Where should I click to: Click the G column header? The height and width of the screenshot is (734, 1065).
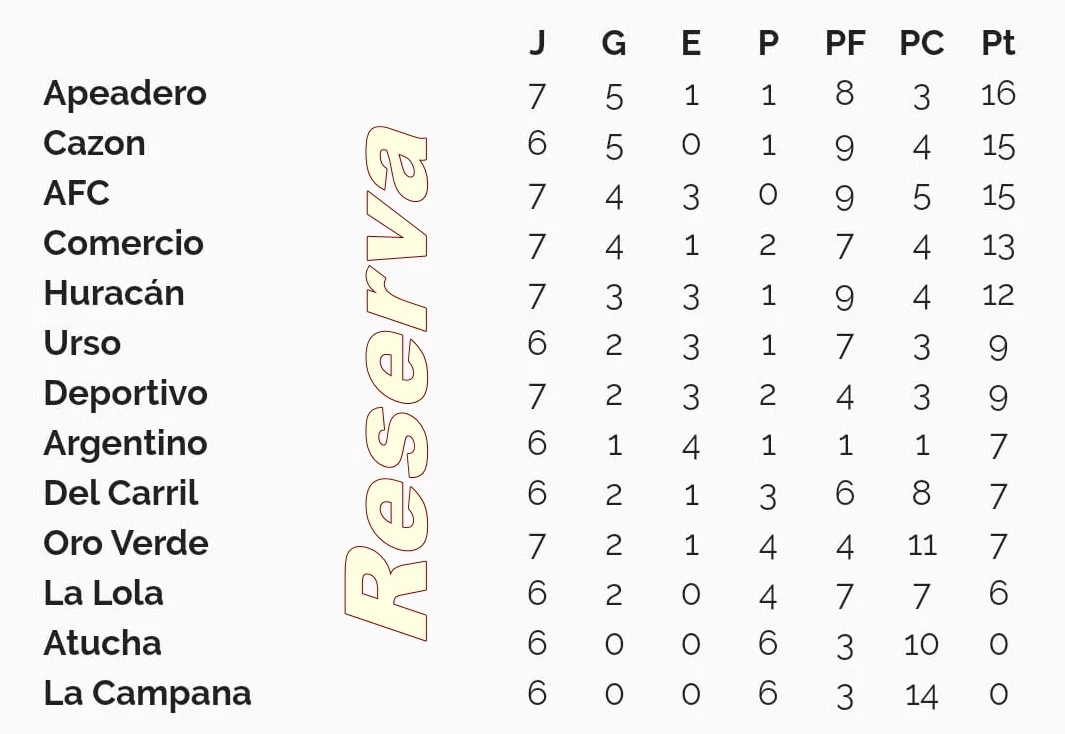tap(614, 43)
